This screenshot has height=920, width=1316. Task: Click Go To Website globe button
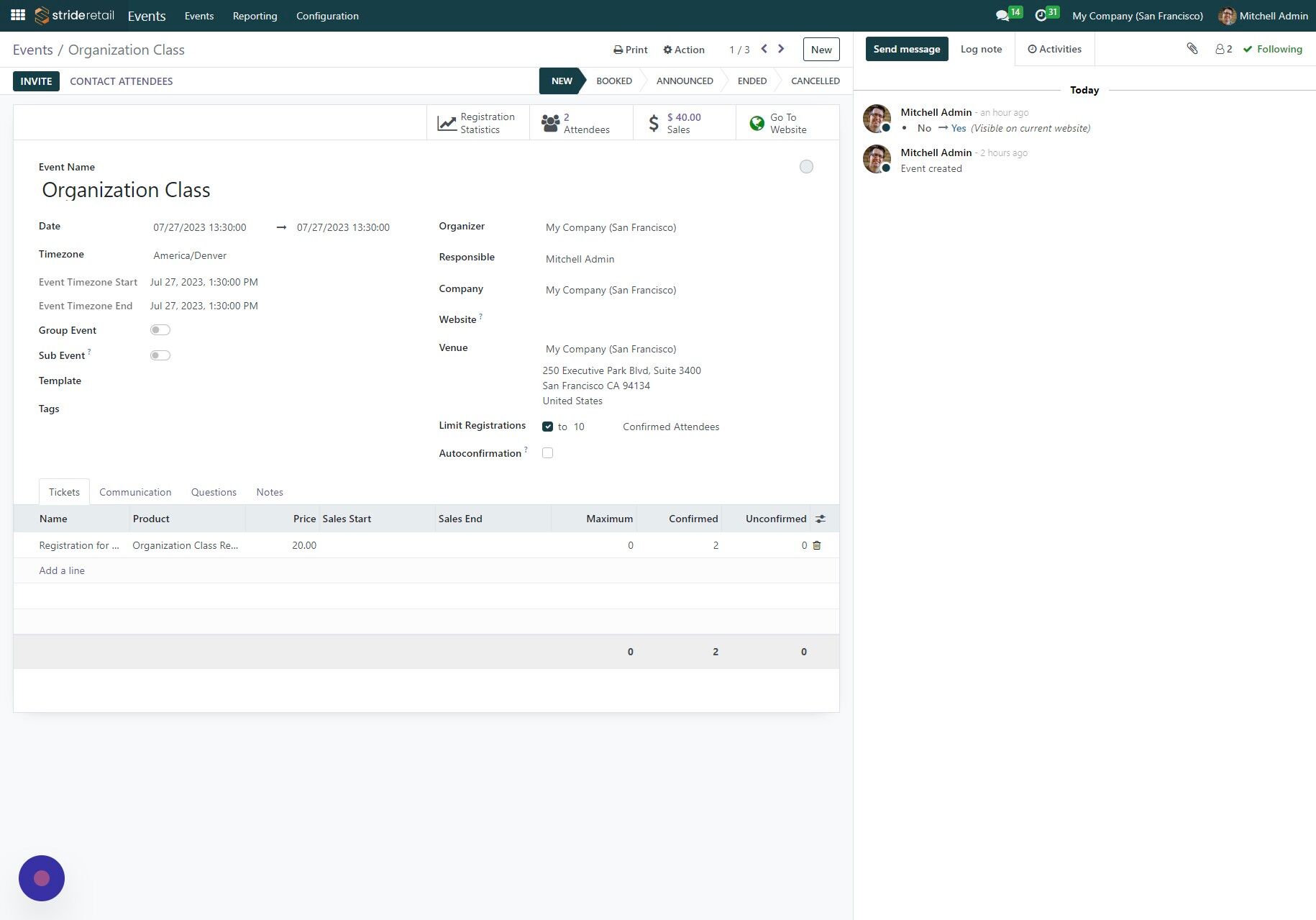pyautogui.click(x=787, y=123)
